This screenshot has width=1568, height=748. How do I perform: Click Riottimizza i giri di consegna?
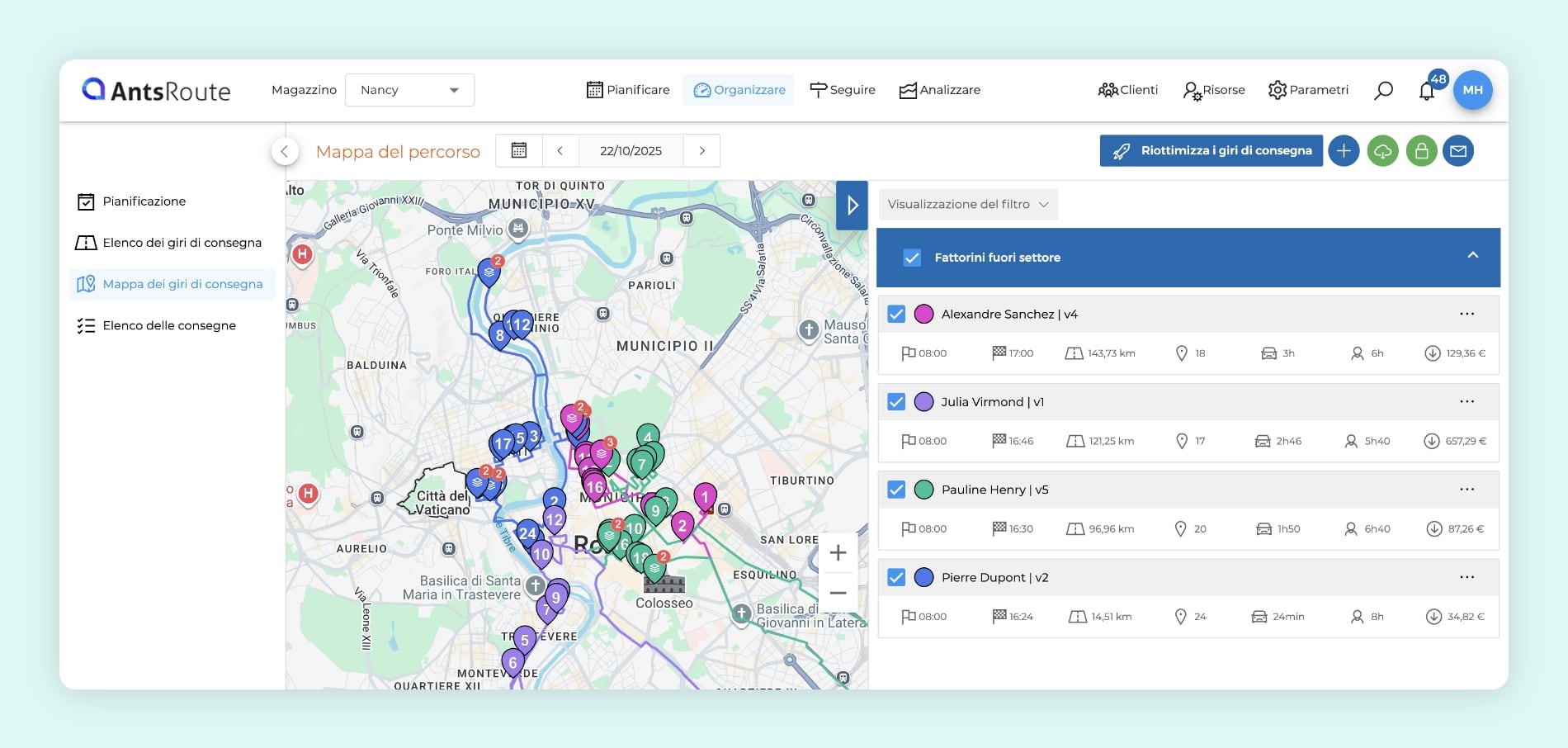click(x=1211, y=150)
